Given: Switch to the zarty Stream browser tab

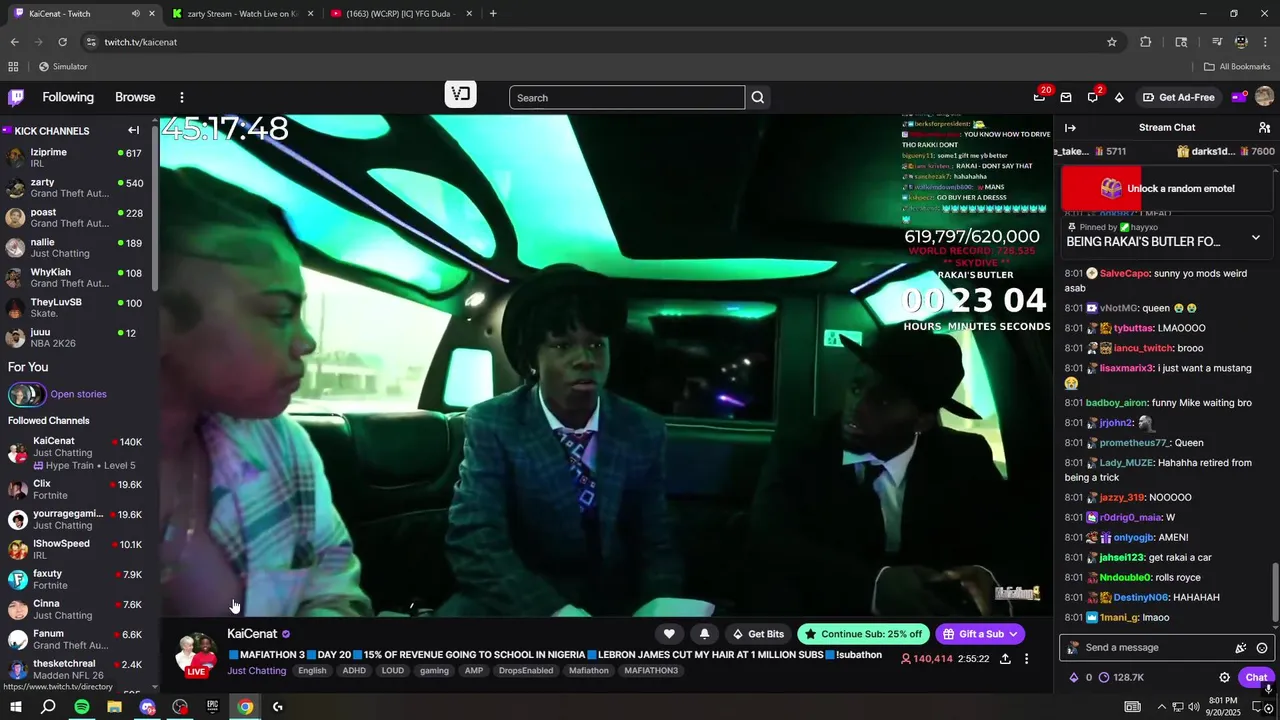Looking at the screenshot, I should click(243, 13).
